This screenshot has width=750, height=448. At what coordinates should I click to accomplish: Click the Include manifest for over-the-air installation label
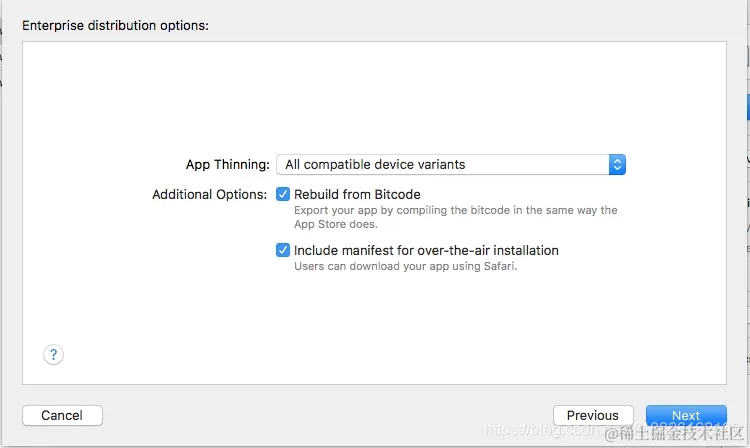[426, 251]
